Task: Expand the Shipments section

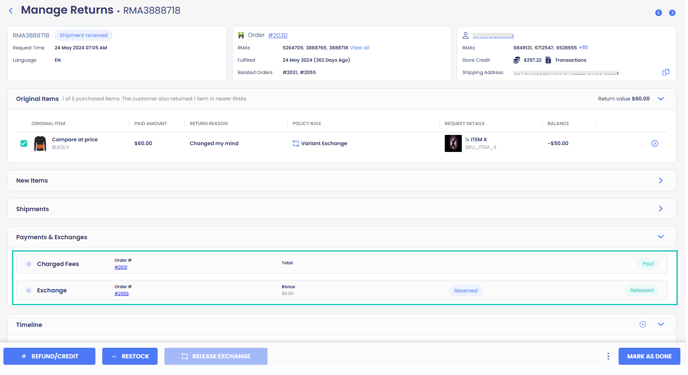Action: tap(661, 209)
